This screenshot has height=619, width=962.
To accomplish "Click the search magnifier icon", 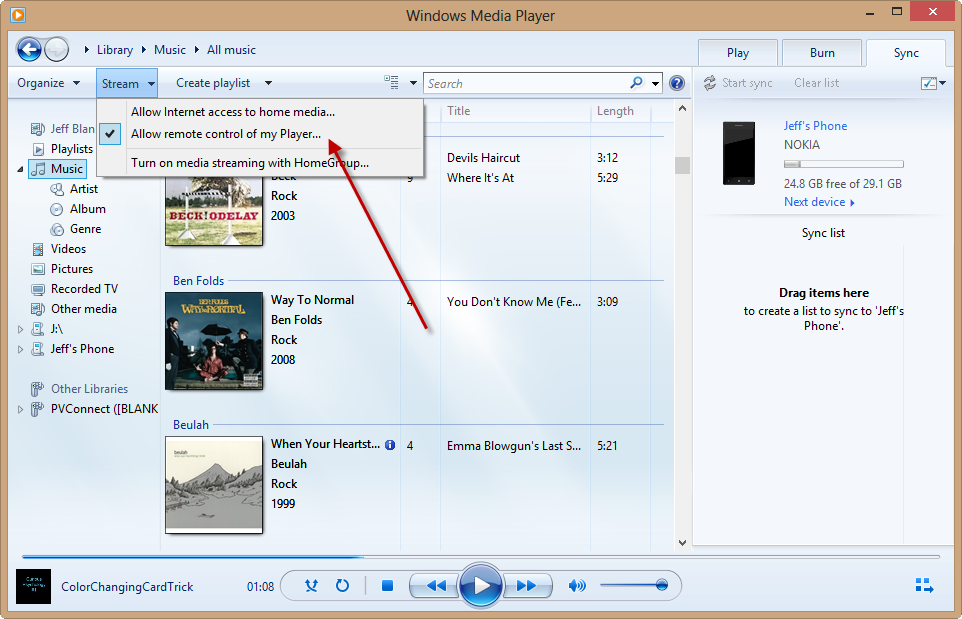I will click(x=637, y=83).
